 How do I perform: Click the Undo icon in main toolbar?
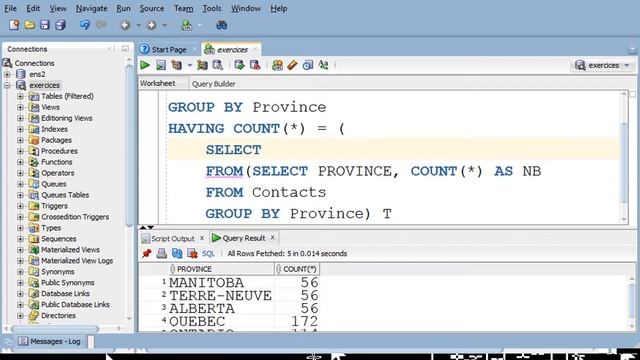click(84, 25)
